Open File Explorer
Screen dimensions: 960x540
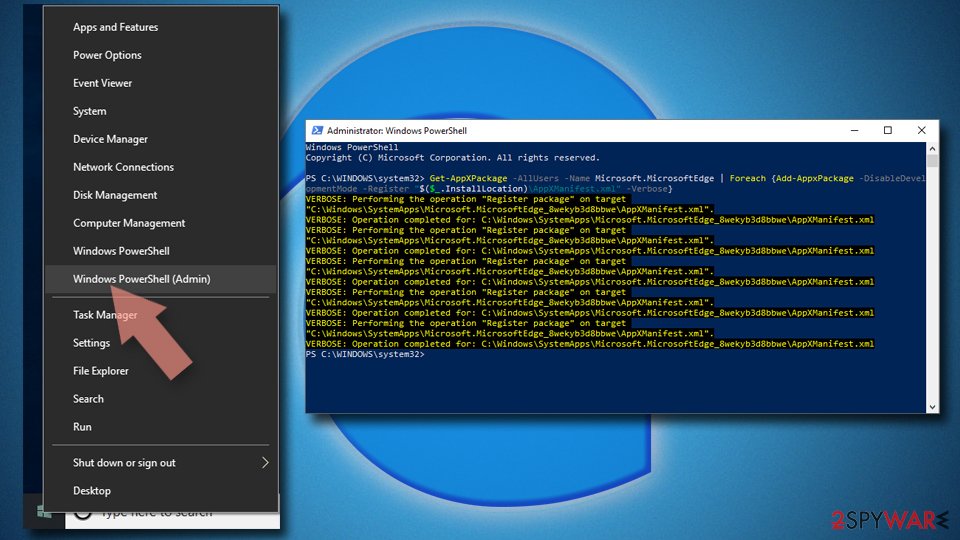tap(100, 371)
